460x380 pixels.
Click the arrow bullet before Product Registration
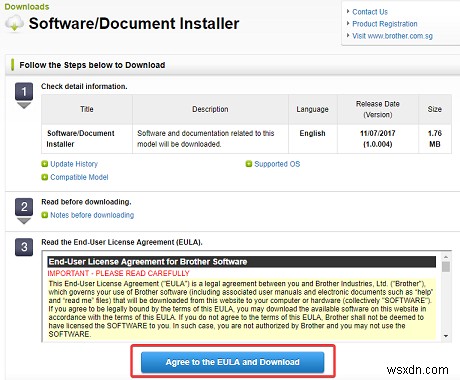(x=348, y=24)
